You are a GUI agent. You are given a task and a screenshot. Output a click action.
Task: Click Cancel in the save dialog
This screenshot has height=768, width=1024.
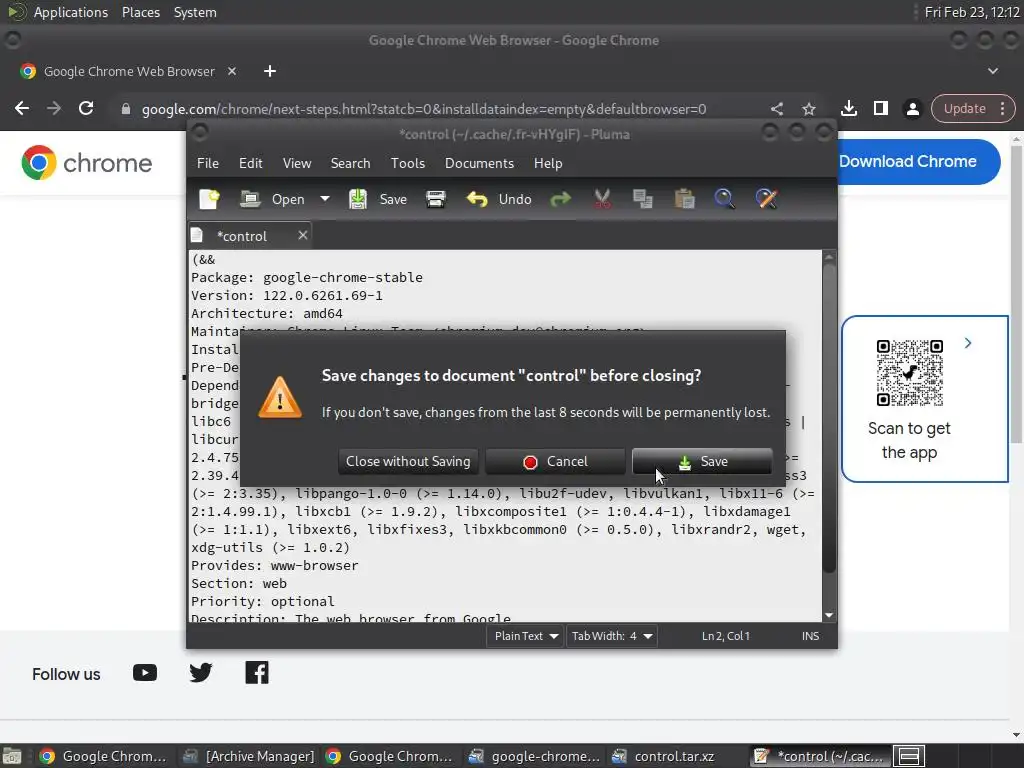coord(555,462)
